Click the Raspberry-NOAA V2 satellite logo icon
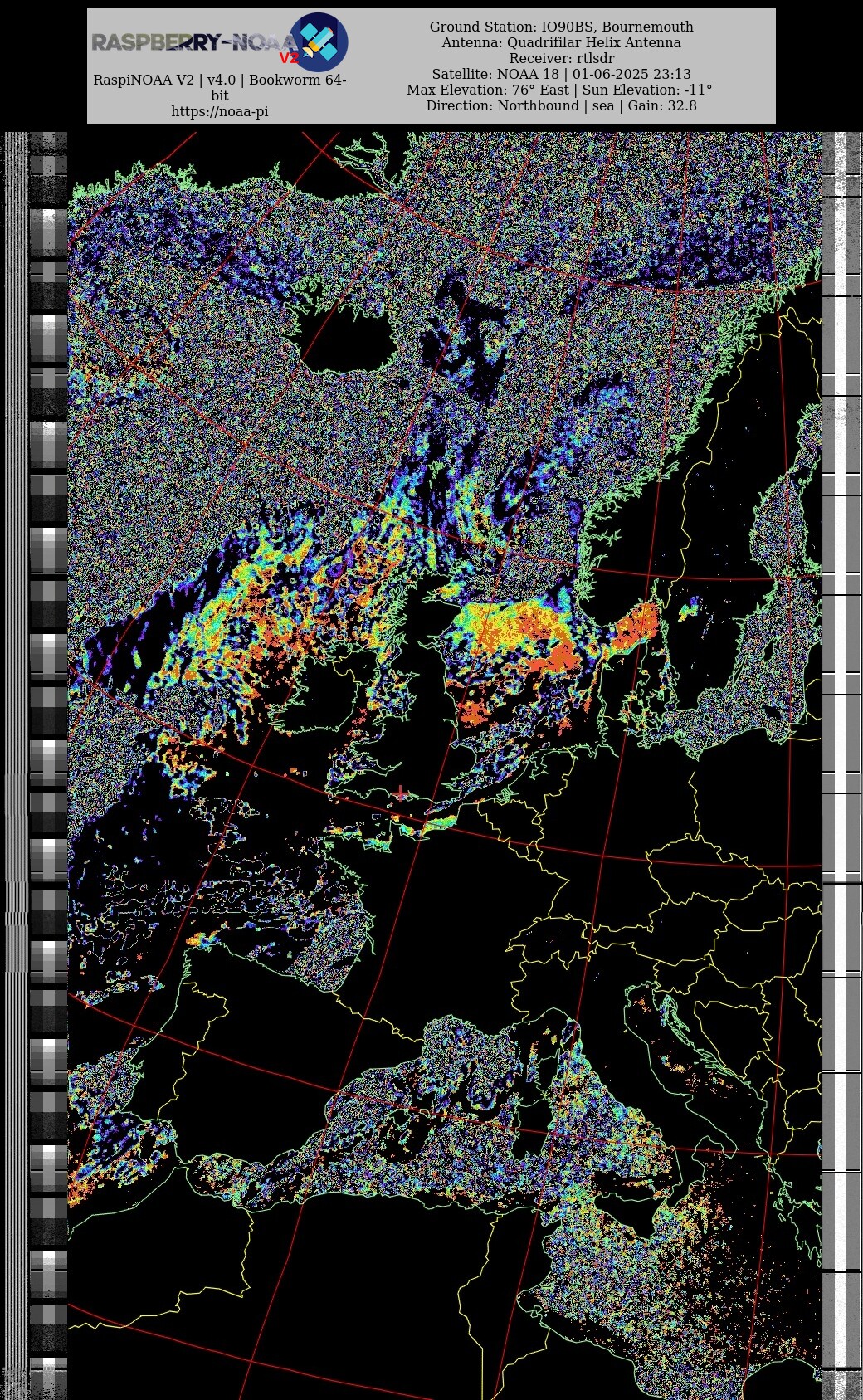This screenshot has height=1400, width=863. (x=319, y=42)
